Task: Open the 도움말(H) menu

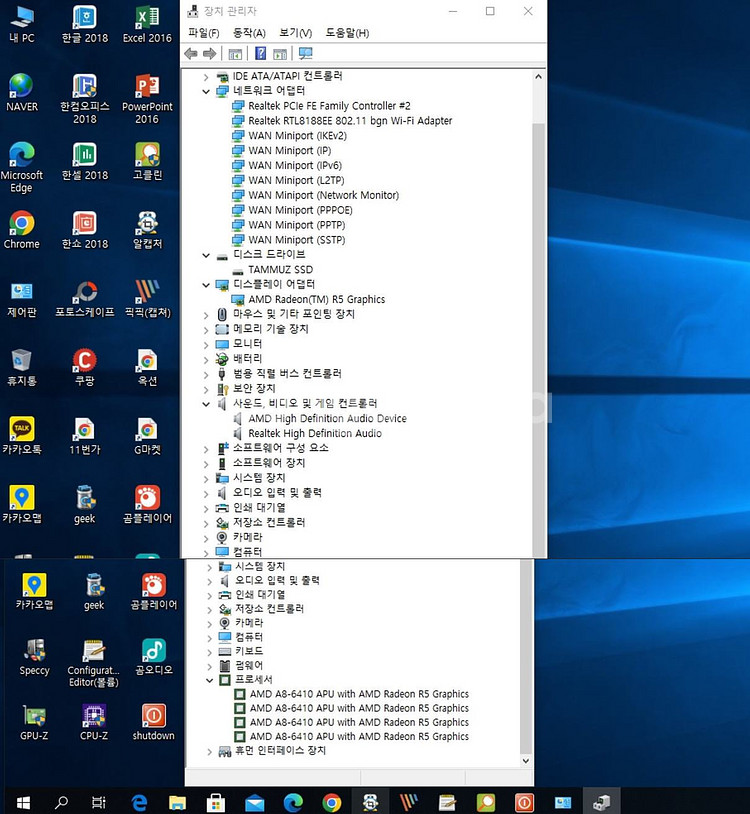Action: (347, 33)
